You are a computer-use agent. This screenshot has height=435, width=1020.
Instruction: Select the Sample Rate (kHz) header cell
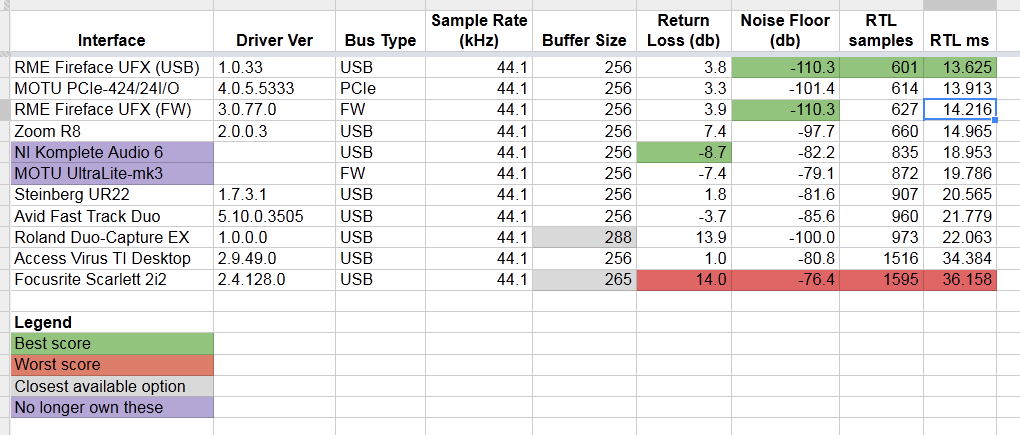[x=478, y=31]
